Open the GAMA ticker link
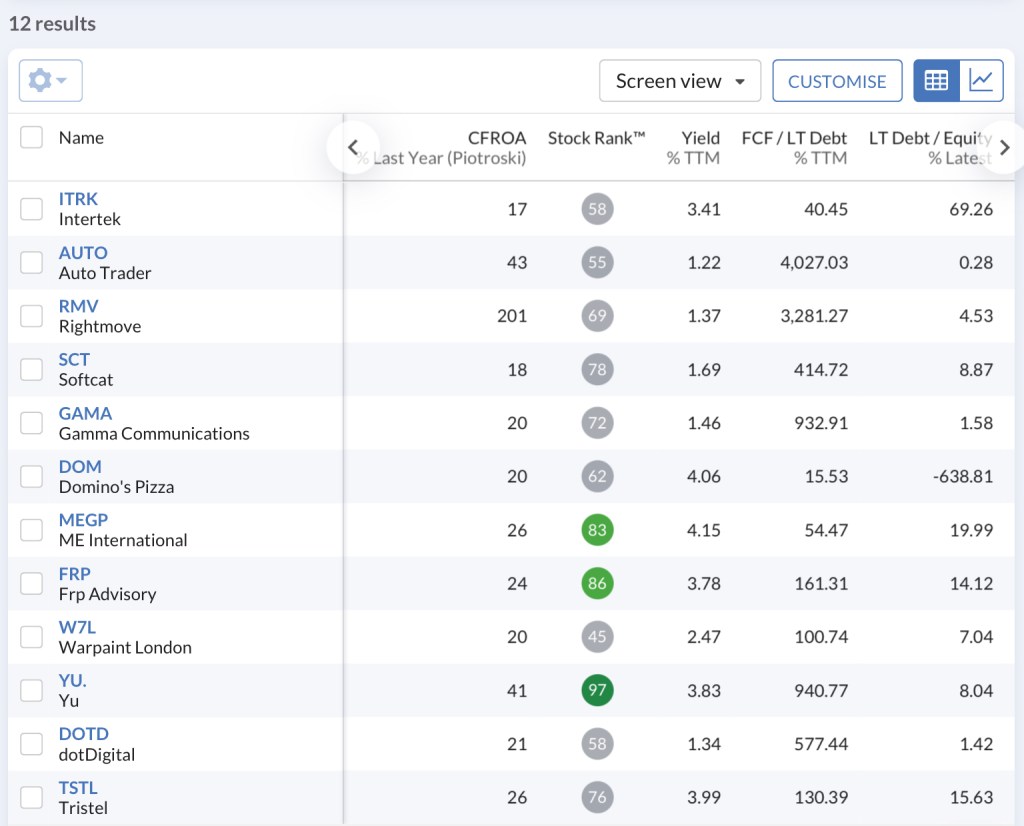The width and height of the screenshot is (1024, 826). (x=85, y=413)
